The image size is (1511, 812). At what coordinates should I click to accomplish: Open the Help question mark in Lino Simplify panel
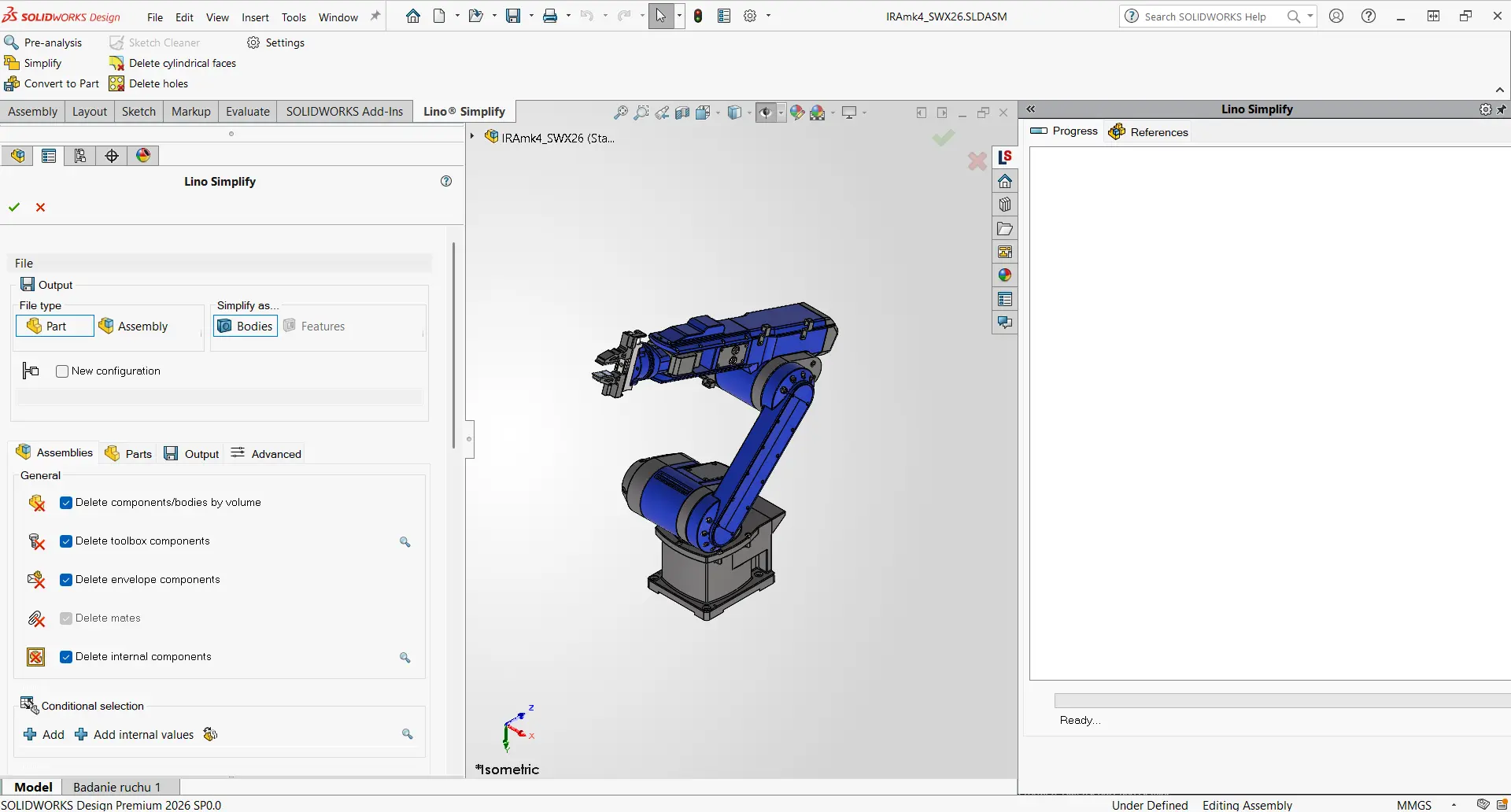coord(446,181)
